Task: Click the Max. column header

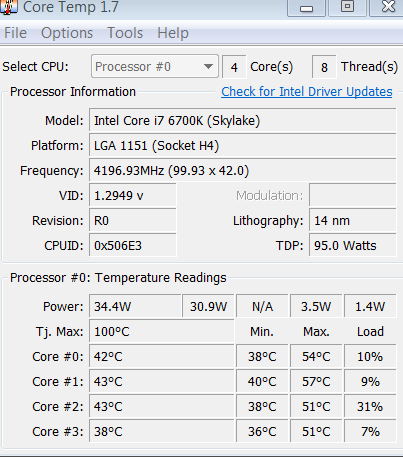Action: tap(316, 331)
